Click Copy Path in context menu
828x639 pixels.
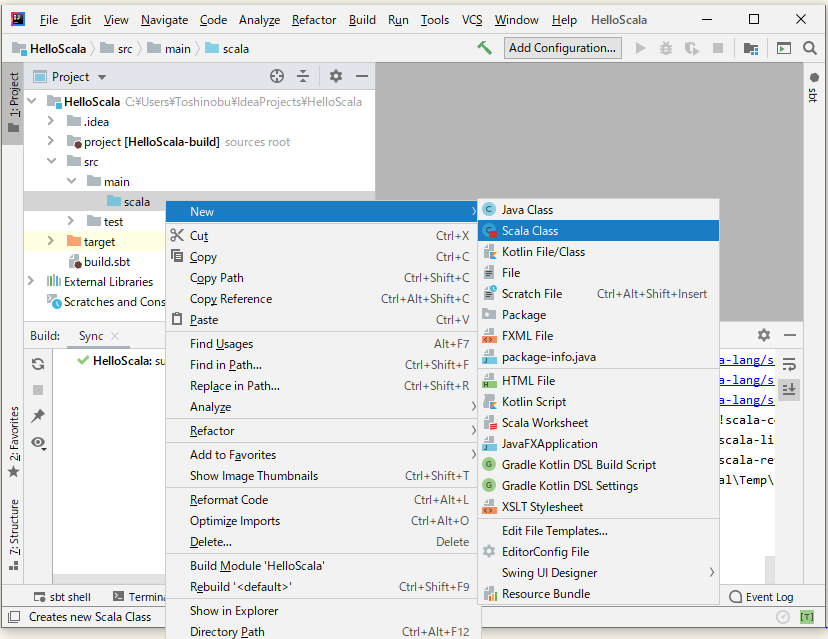point(323,278)
